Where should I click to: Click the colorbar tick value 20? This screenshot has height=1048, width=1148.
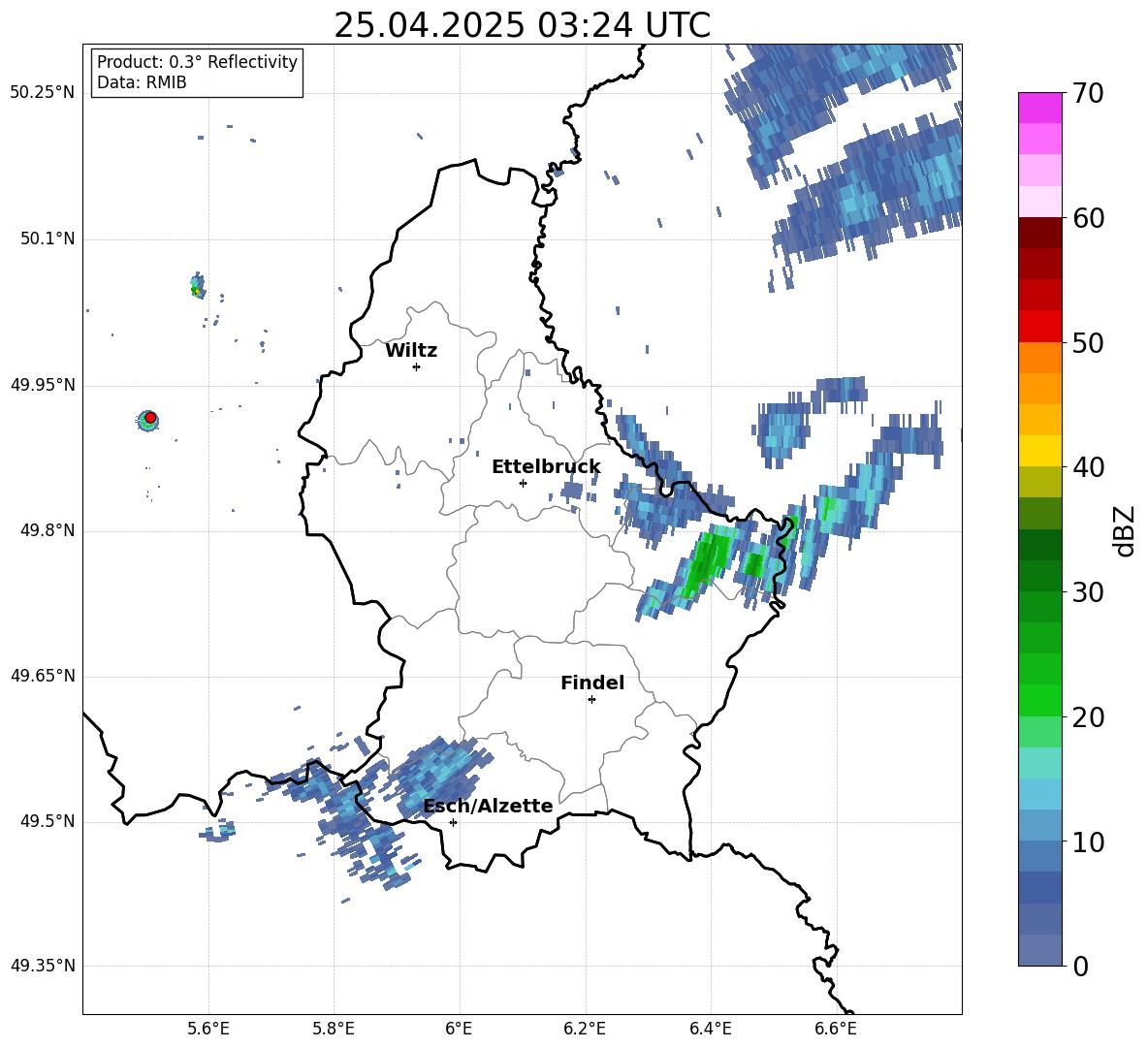pyautogui.click(x=1088, y=717)
